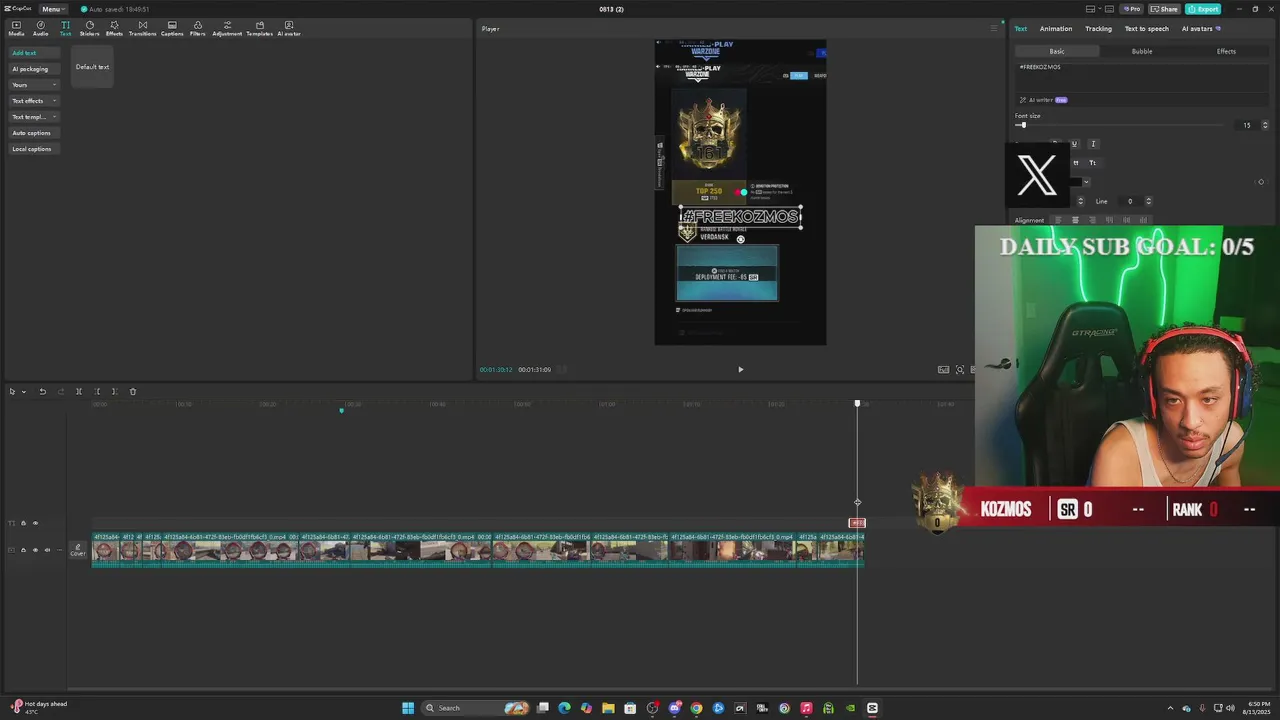The height and width of the screenshot is (720, 1280).
Task: Increment the font size stepper
Action: point(1265,123)
